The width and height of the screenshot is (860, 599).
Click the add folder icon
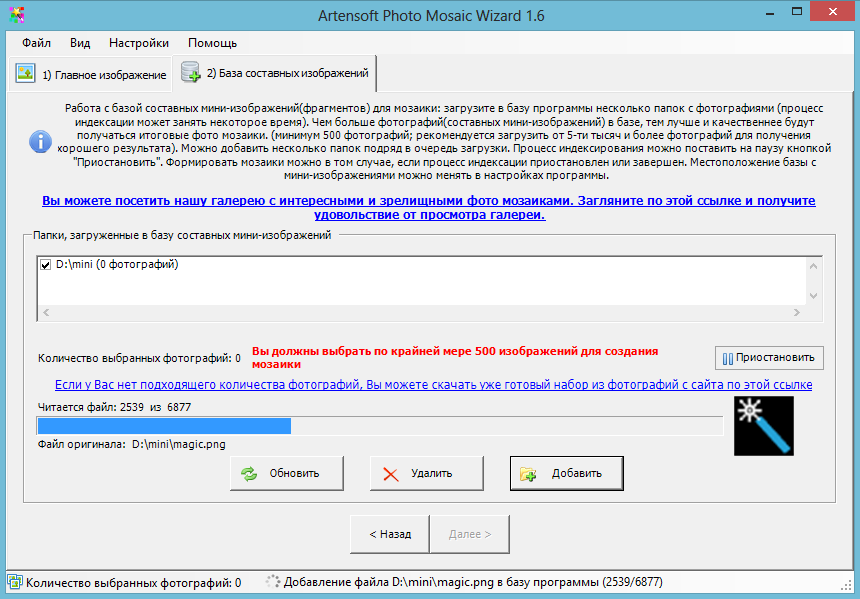pyautogui.click(x=528, y=474)
